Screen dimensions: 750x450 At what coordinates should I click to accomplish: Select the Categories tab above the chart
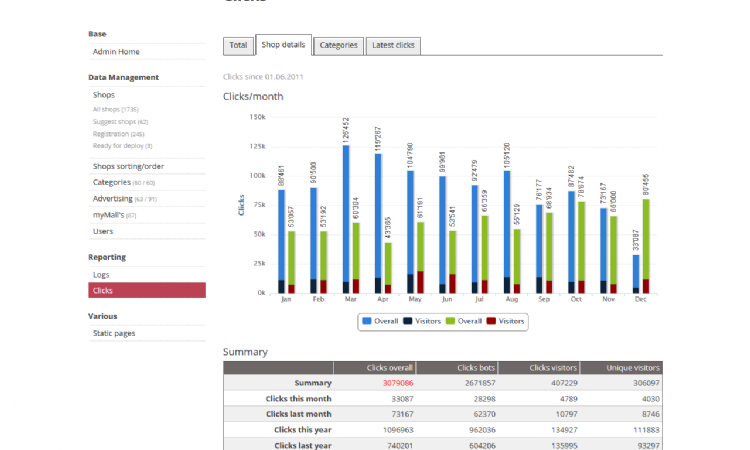click(338, 45)
